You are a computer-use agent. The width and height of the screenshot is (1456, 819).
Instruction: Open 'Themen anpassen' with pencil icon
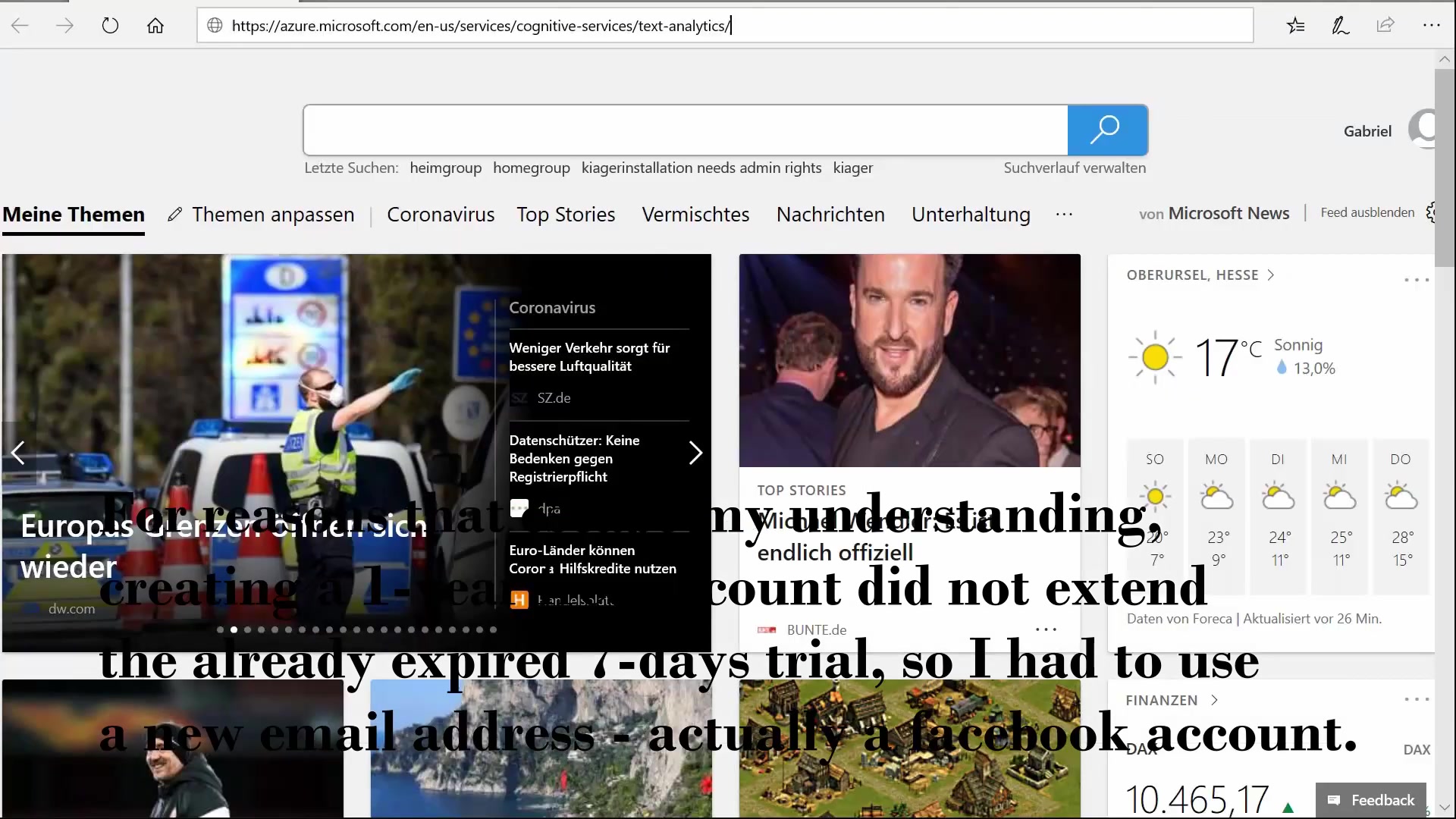click(x=261, y=215)
